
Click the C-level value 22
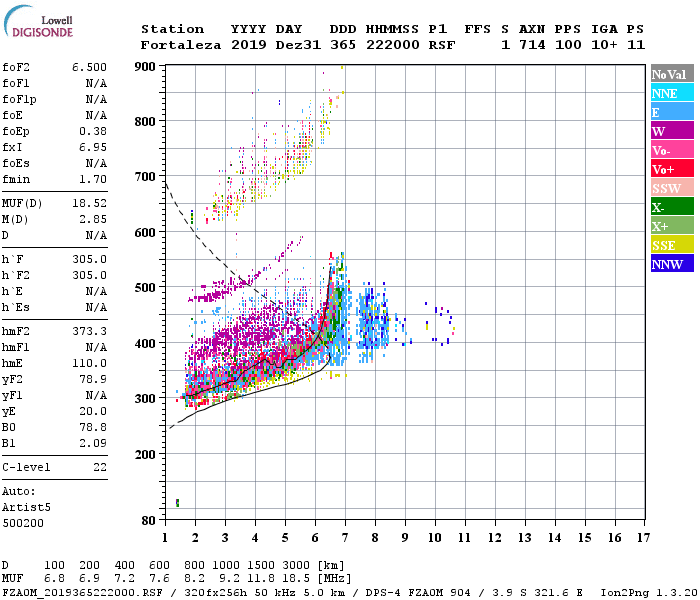(x=100, y=467)
